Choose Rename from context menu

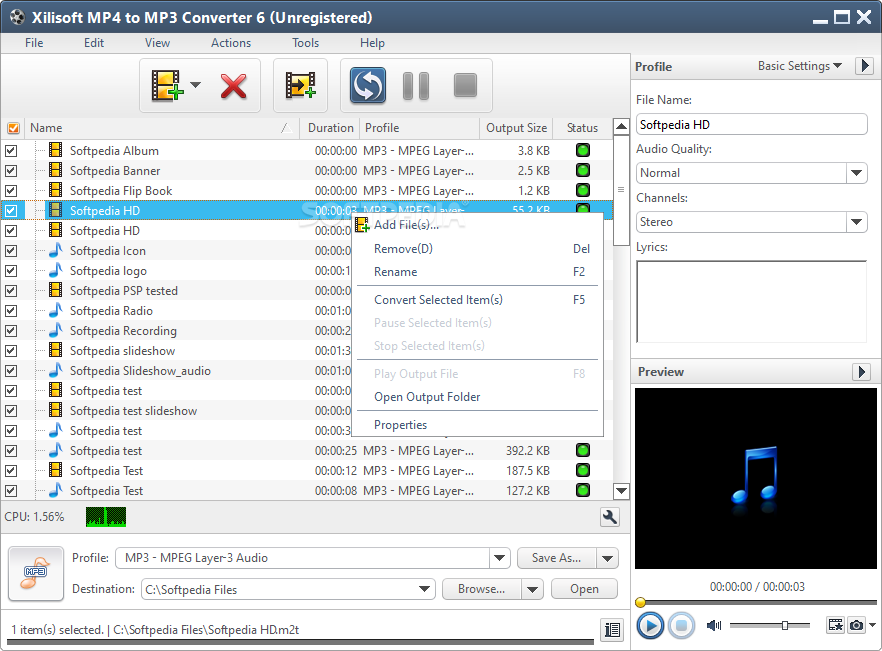point(478,272)
